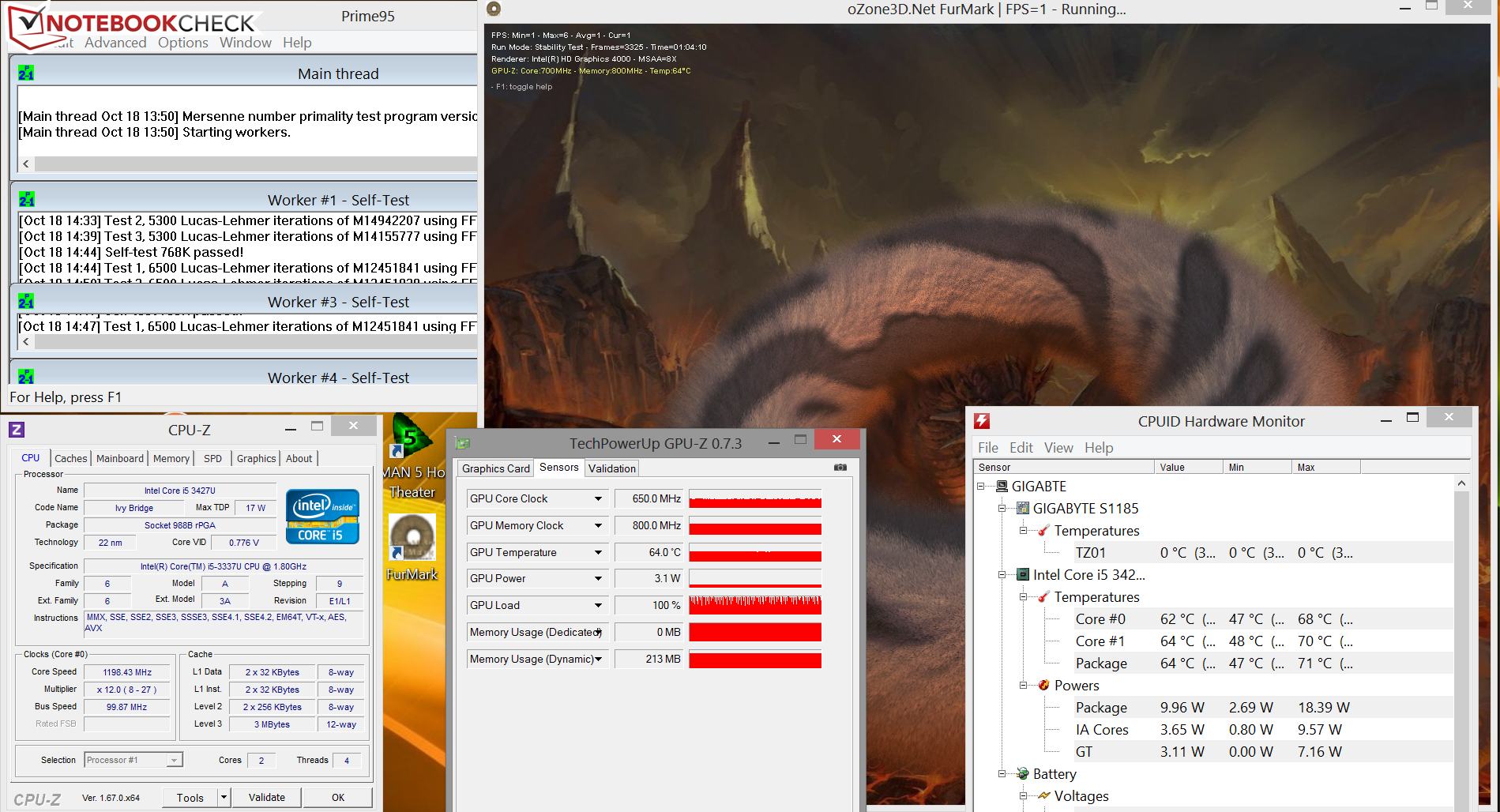Image resolution: width=1500 pixels, height=812 pixels.
Task: Switch to the Memory tab in CPU-Z
Action: point(171,458)
